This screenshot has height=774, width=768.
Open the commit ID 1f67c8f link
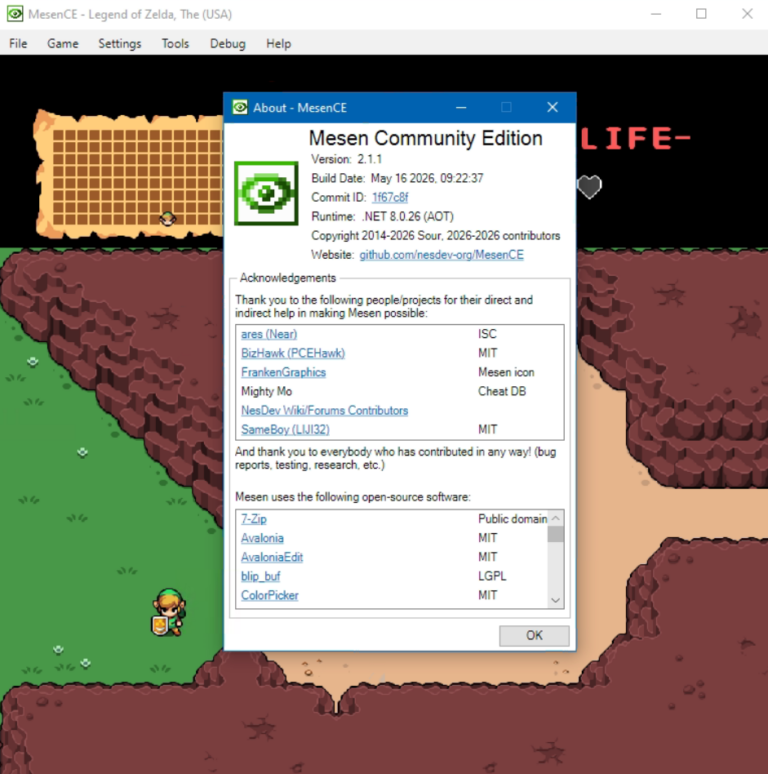click(x=390, y=197)
